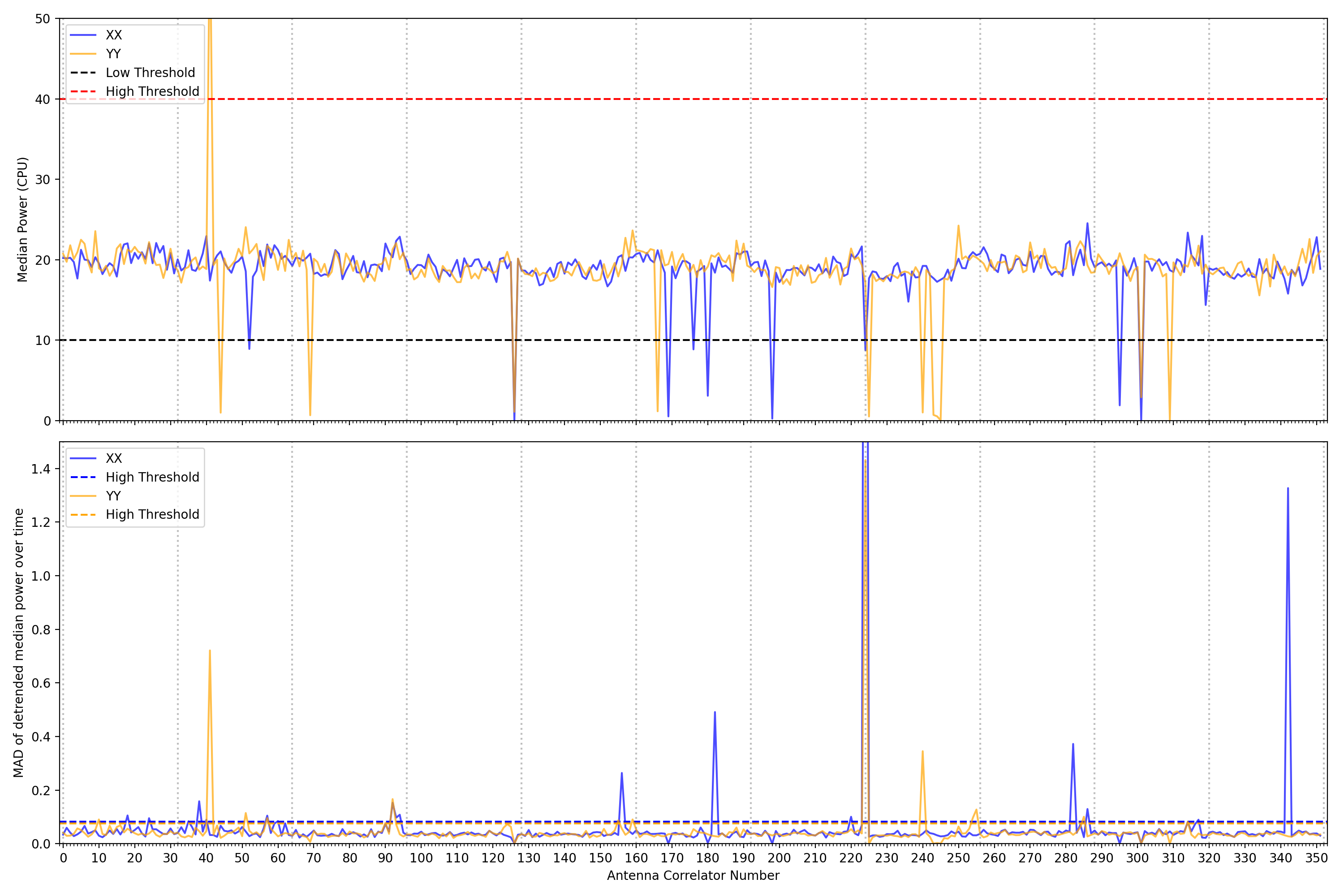Click the red dashed High Threshold legend swatch
The height and width of the screenshot is (896, 1344).
click(83, 91)
